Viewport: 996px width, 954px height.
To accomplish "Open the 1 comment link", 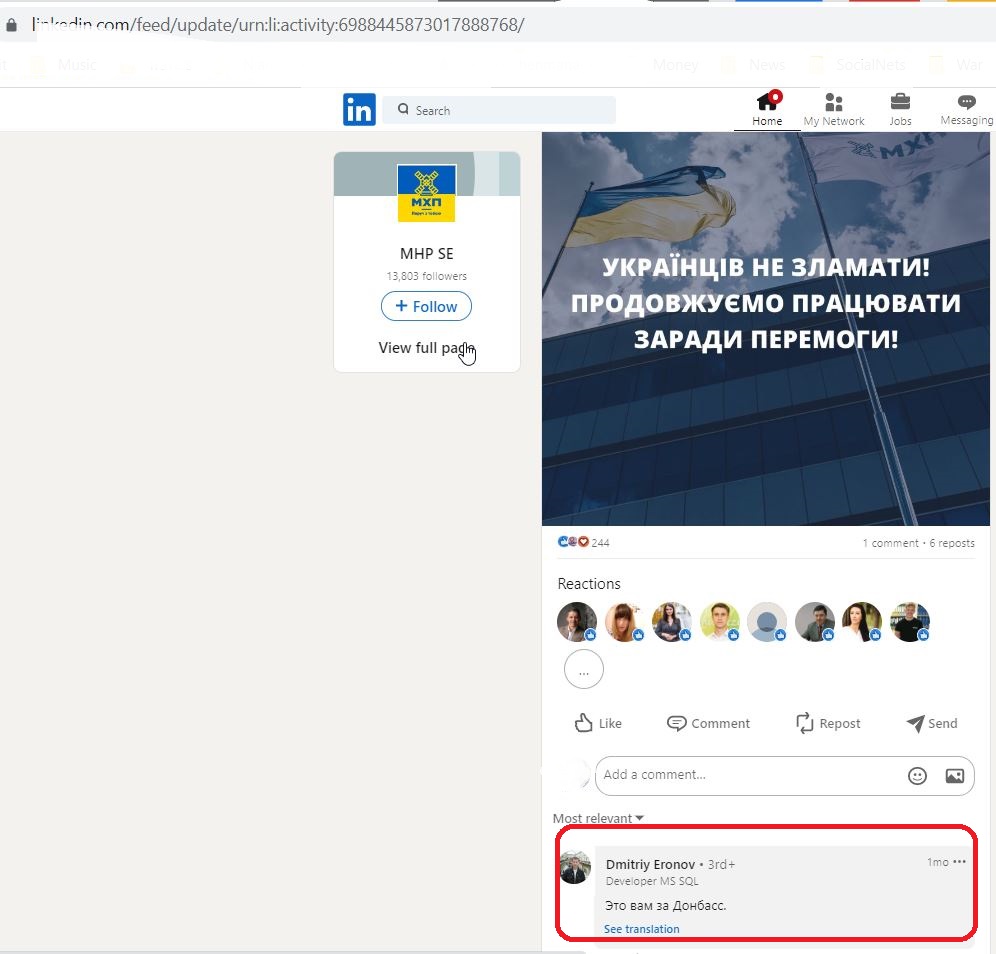I will click(x=890, y=543).
